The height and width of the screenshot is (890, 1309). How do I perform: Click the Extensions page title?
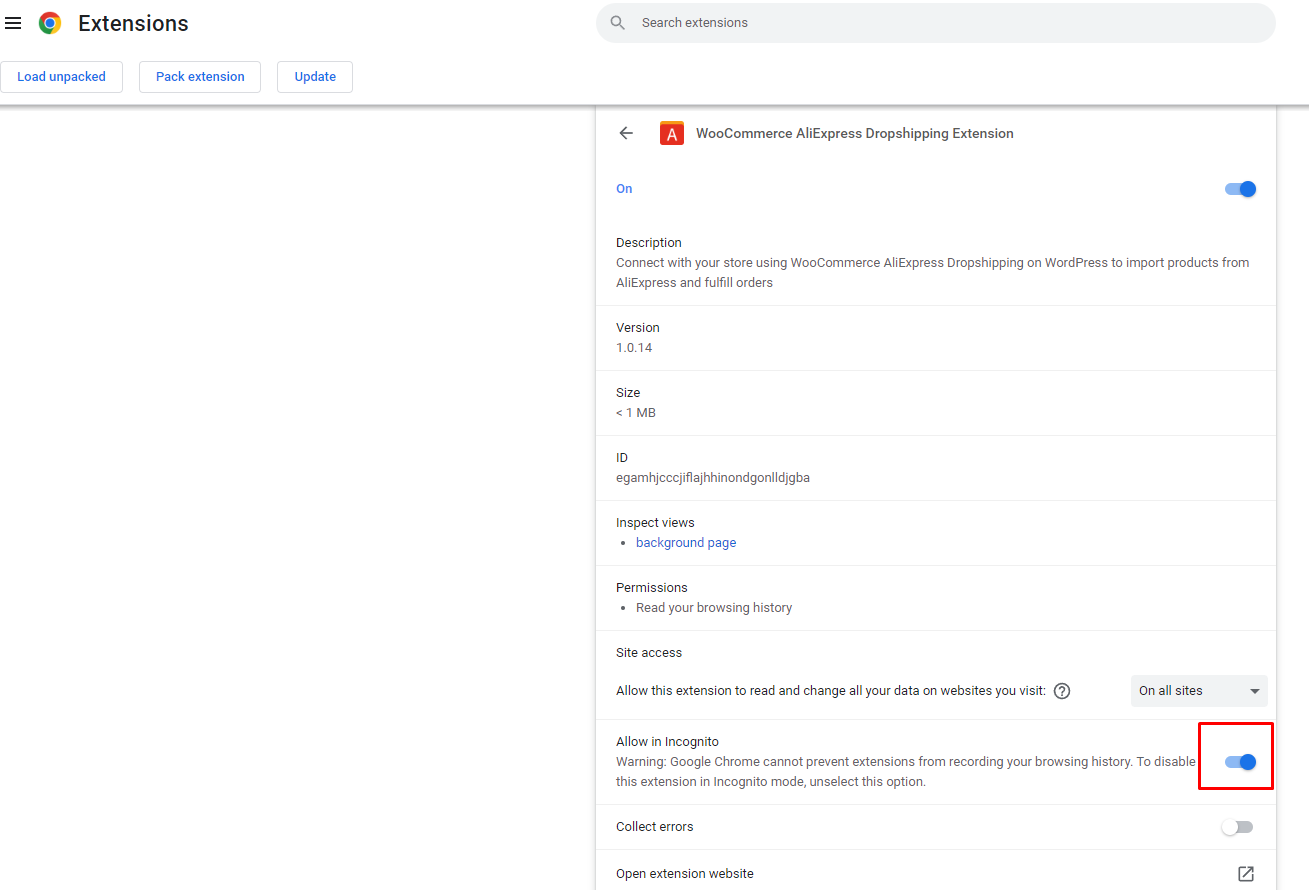click(133, 23)
